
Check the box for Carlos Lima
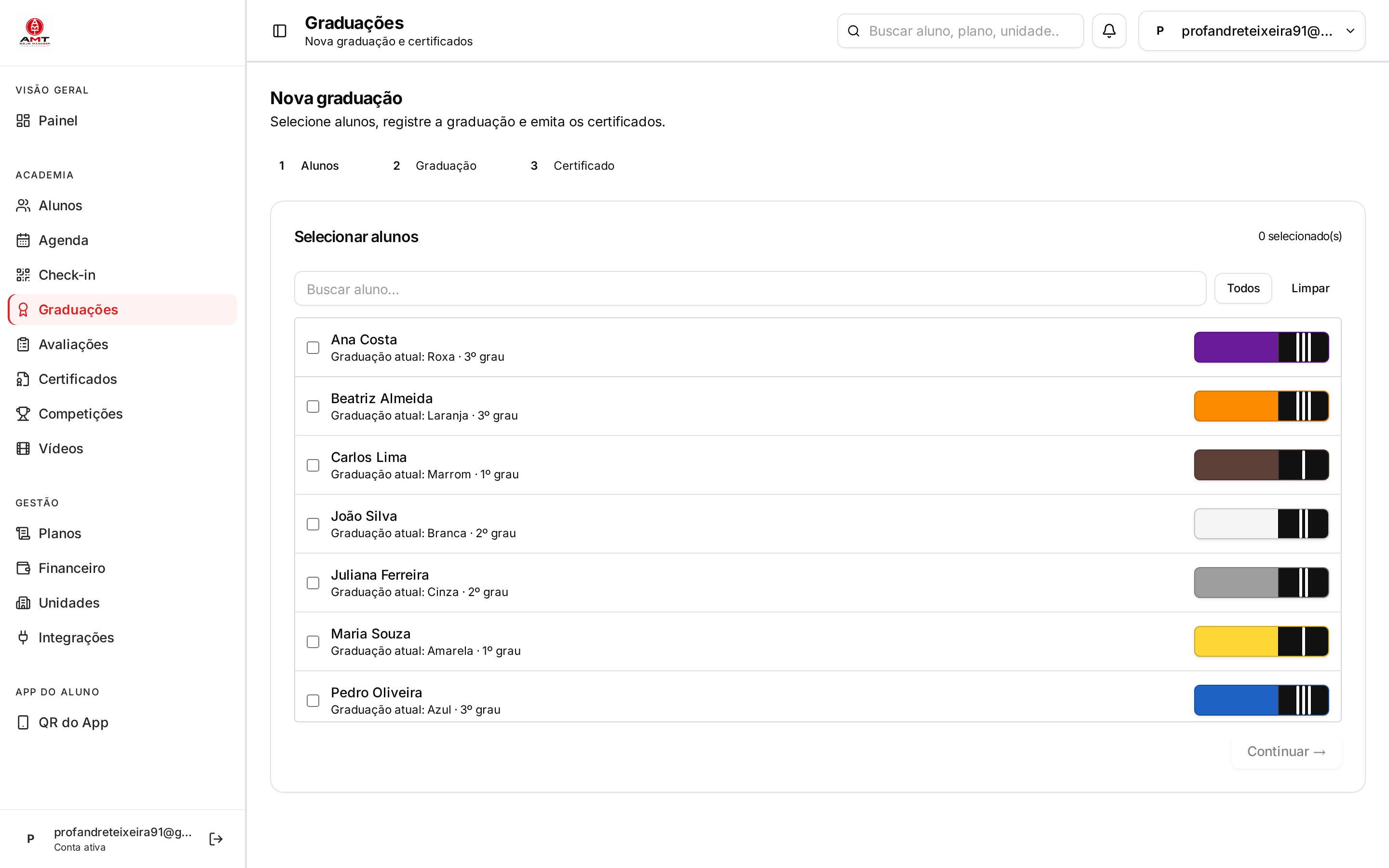313,465
